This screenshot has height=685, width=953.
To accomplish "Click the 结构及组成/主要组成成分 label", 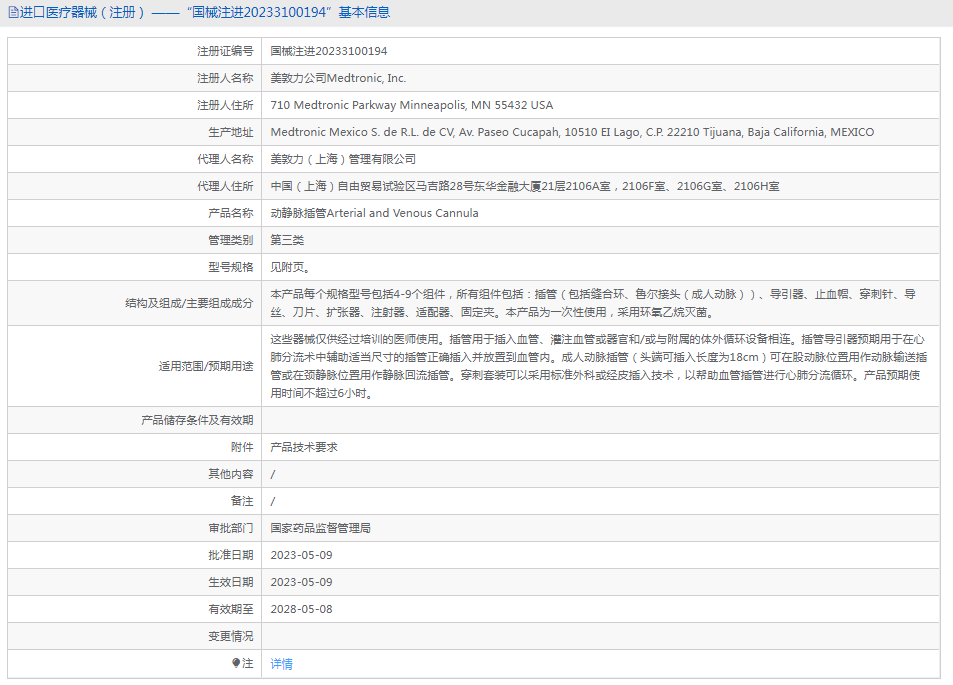I will 189,303.
